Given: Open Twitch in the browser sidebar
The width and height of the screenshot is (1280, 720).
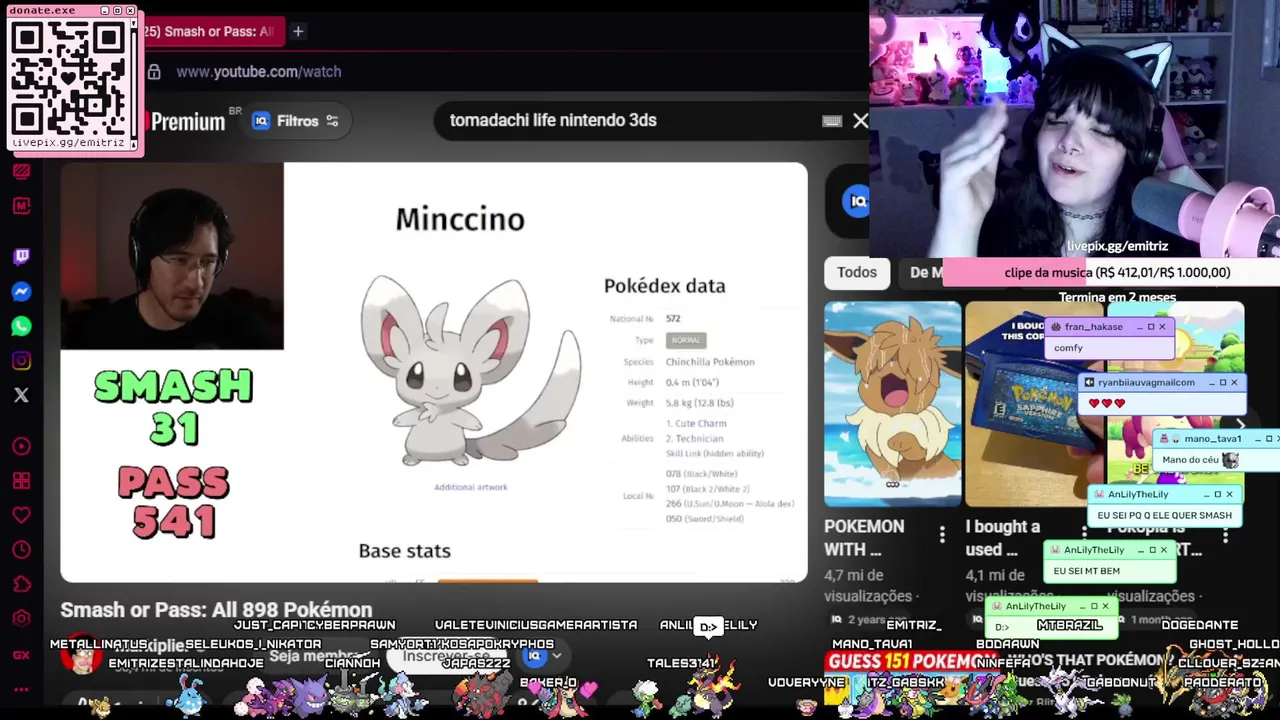Looking at the screenshot, I should coord(21,257).
